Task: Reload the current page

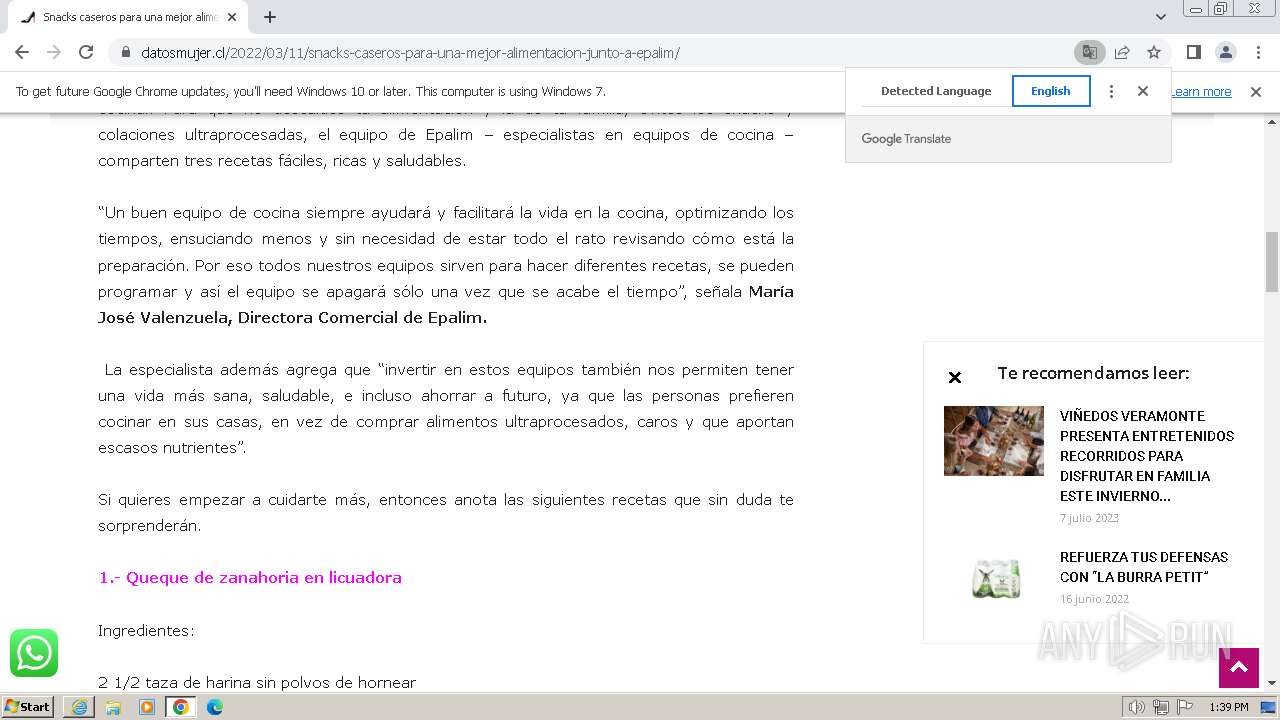Action: tap(86, 52)
